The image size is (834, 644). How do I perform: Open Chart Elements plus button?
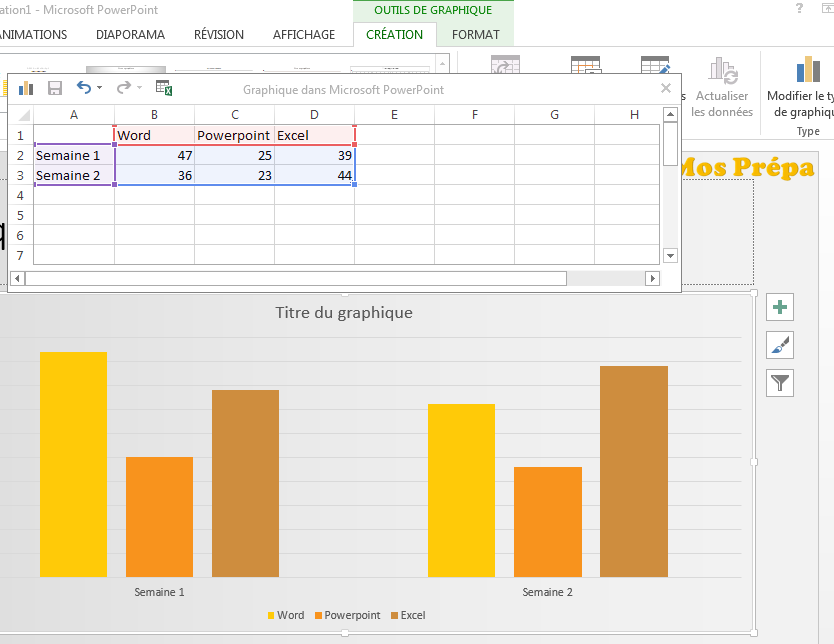tap(780, 307)
